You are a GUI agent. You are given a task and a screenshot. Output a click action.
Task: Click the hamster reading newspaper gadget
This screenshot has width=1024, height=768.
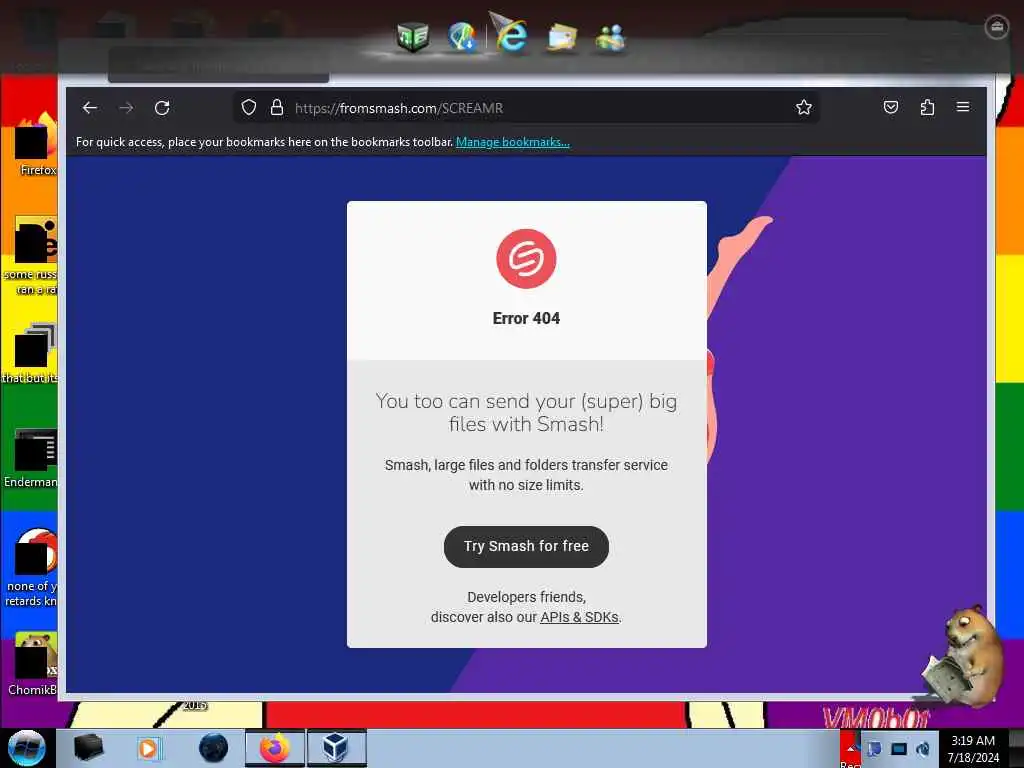[x=963, y=655]
